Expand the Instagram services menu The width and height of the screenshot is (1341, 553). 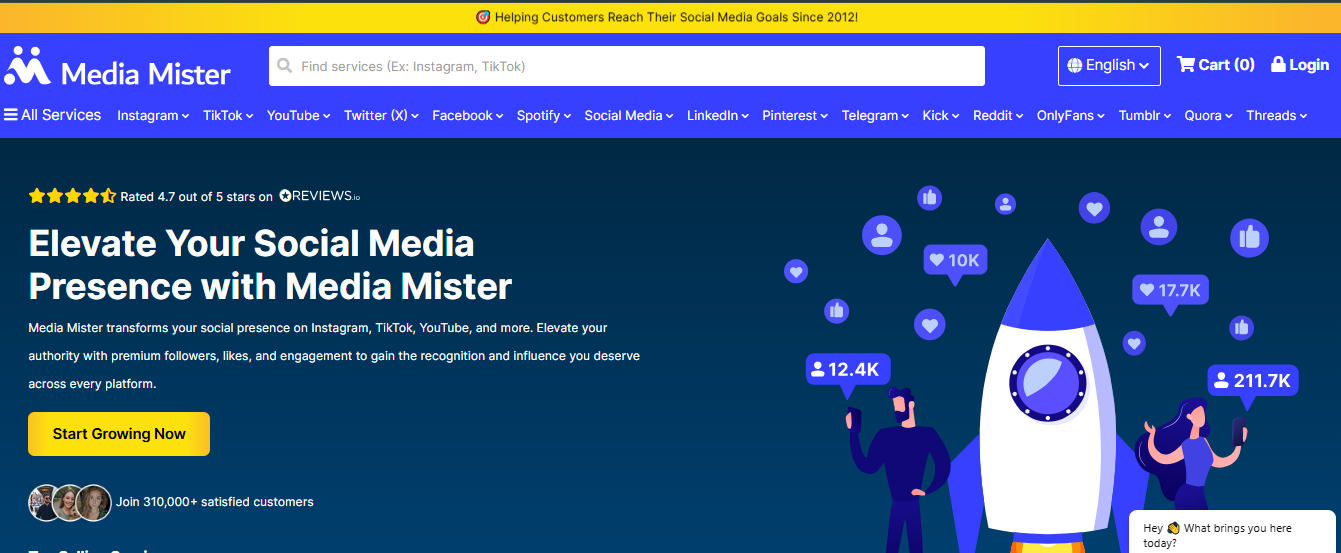click(153, 115)
